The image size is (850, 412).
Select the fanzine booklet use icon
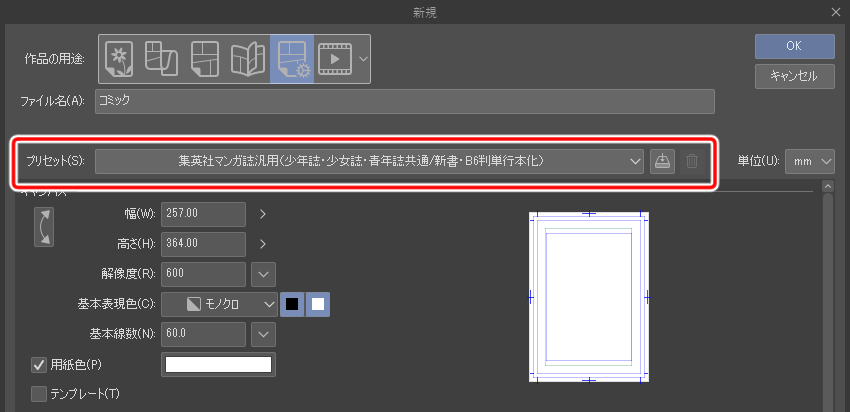coord(248,59)
